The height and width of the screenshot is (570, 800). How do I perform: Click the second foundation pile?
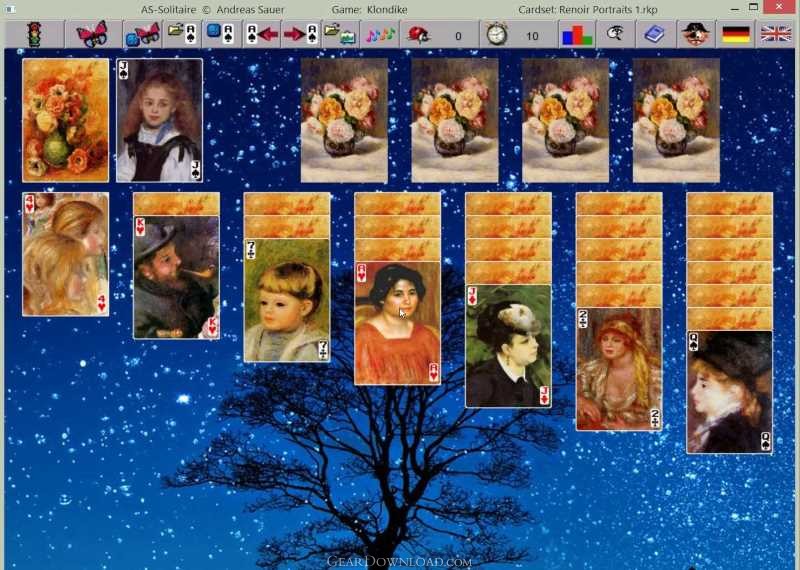click(455, 120)
